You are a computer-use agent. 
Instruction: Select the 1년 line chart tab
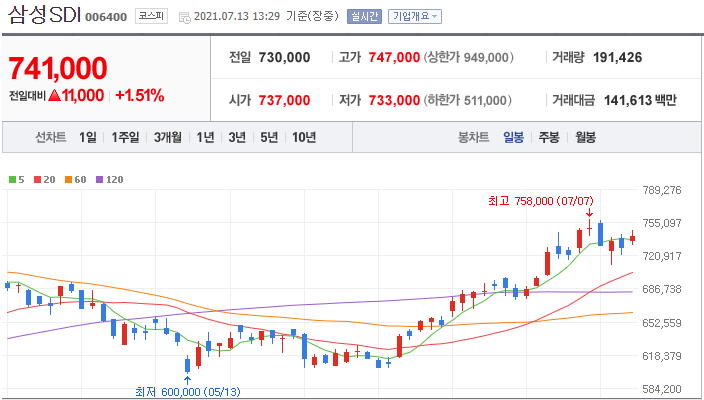tap(205, 137)
